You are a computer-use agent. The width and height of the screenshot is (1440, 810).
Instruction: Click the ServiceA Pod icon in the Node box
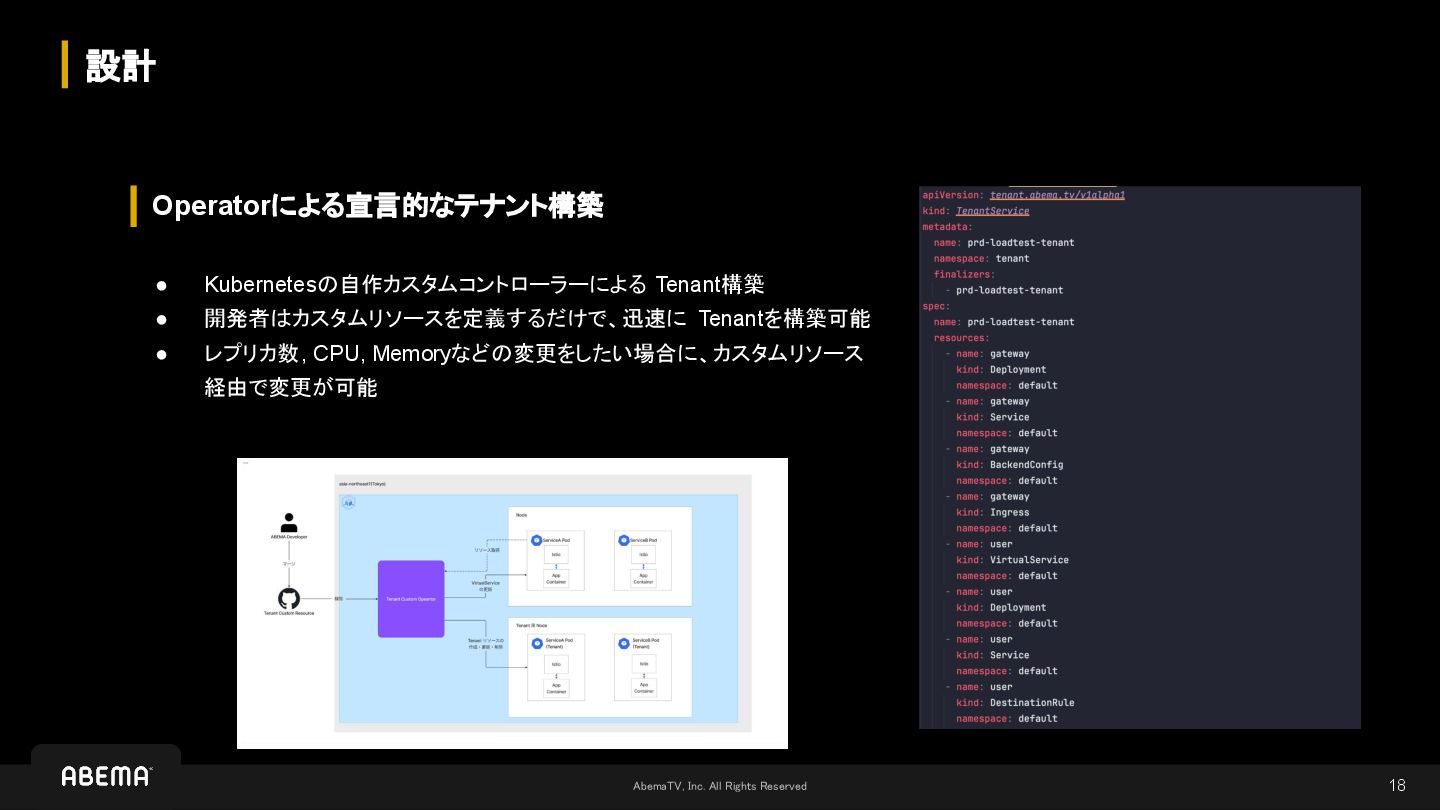tap(536, 540)
